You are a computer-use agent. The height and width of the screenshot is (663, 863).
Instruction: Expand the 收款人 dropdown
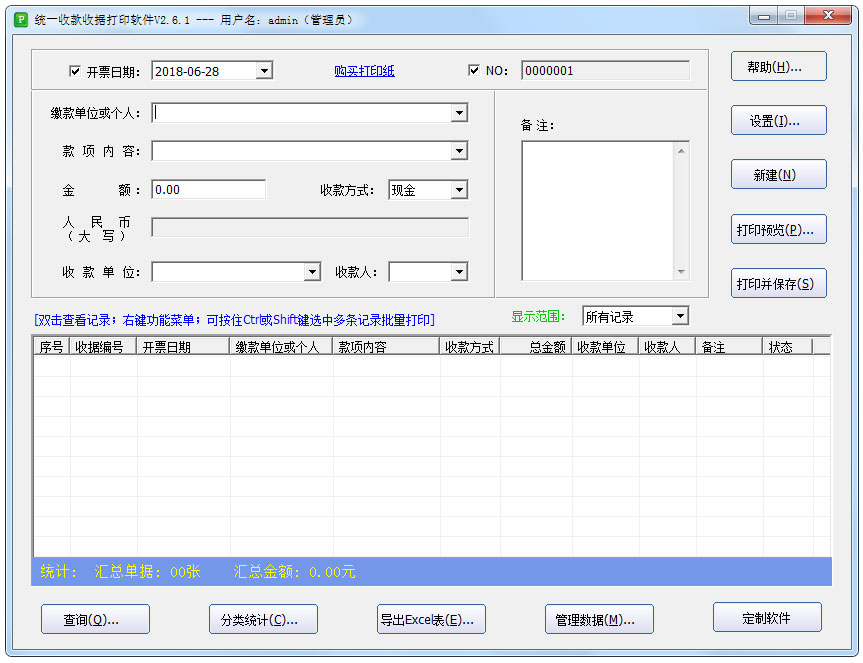(459, 272)
